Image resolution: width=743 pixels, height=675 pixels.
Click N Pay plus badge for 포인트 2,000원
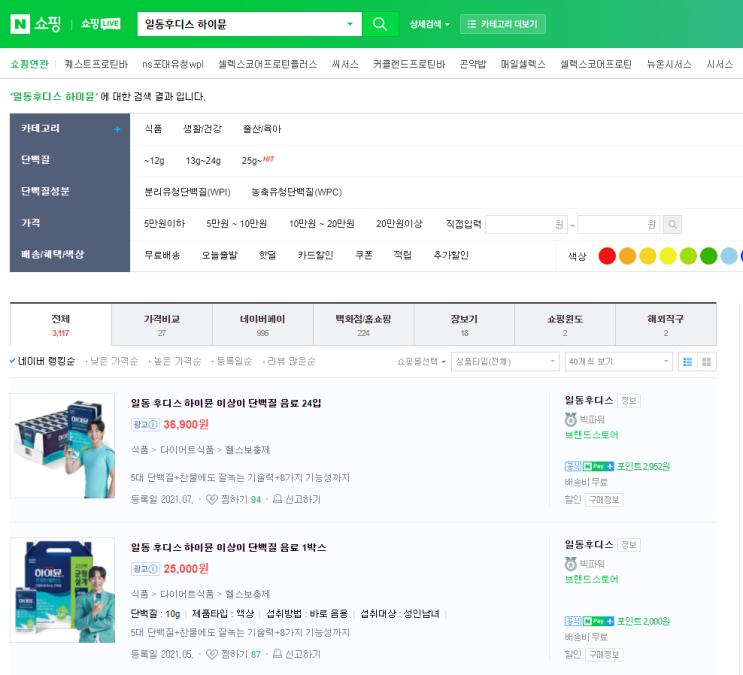coord(598,621)
